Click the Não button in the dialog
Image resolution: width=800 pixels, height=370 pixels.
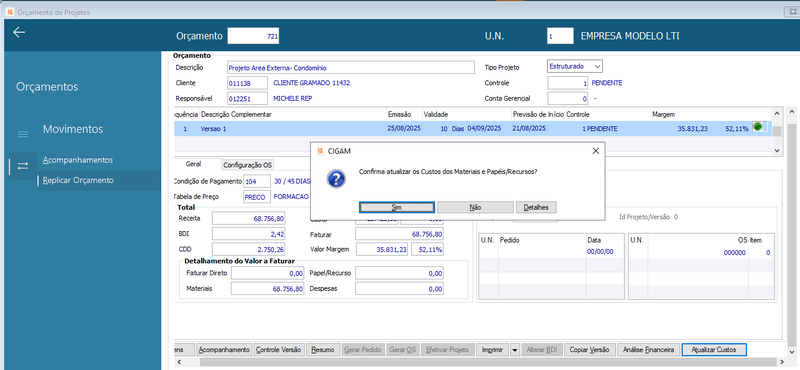(475, 207)
